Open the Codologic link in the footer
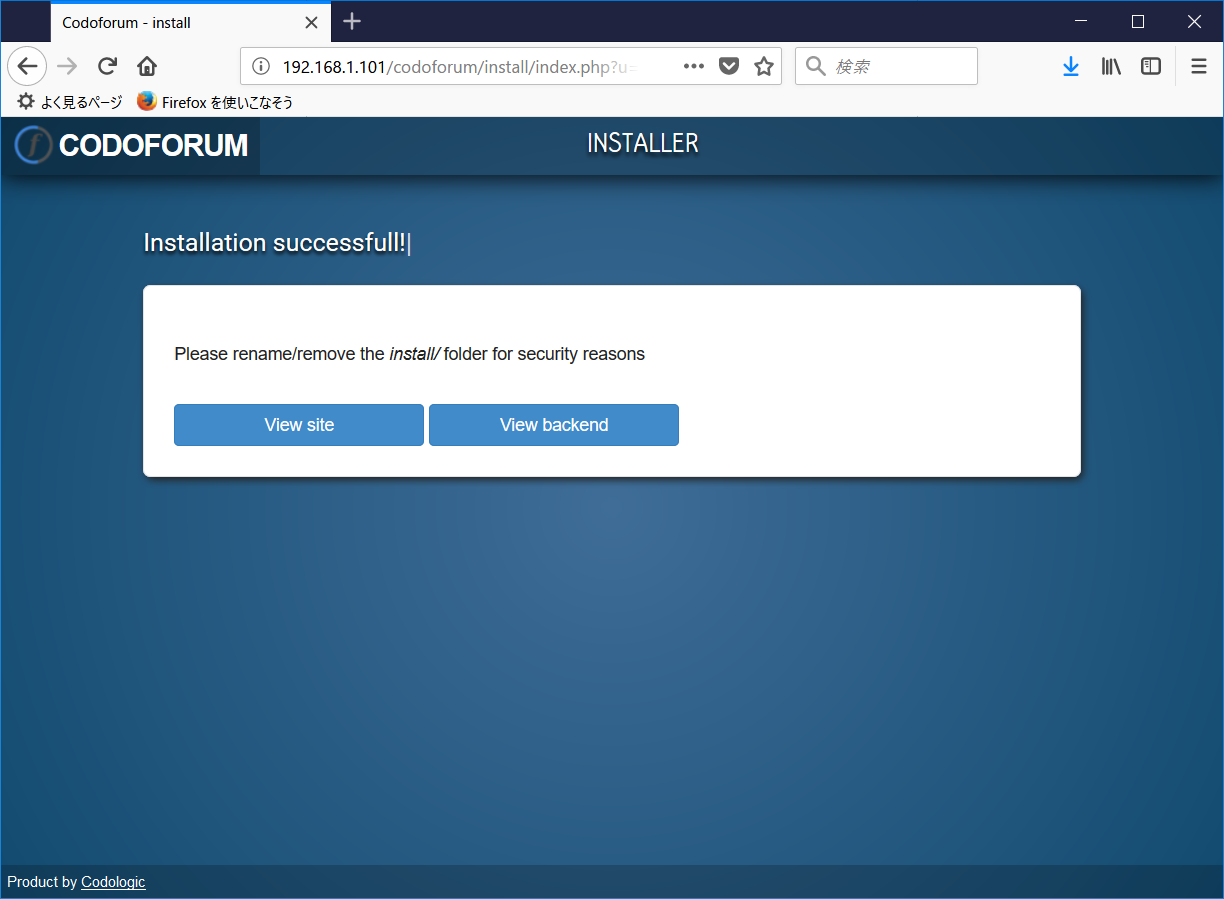This screenshot has width=1224, height=899. tap(112, 882)
